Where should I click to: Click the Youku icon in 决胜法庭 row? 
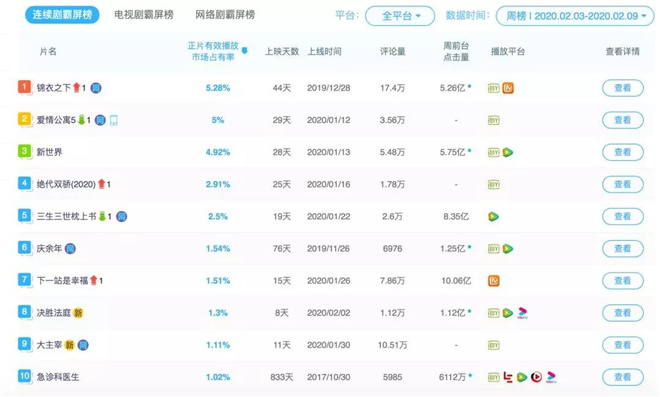click(x=522, y=313)
